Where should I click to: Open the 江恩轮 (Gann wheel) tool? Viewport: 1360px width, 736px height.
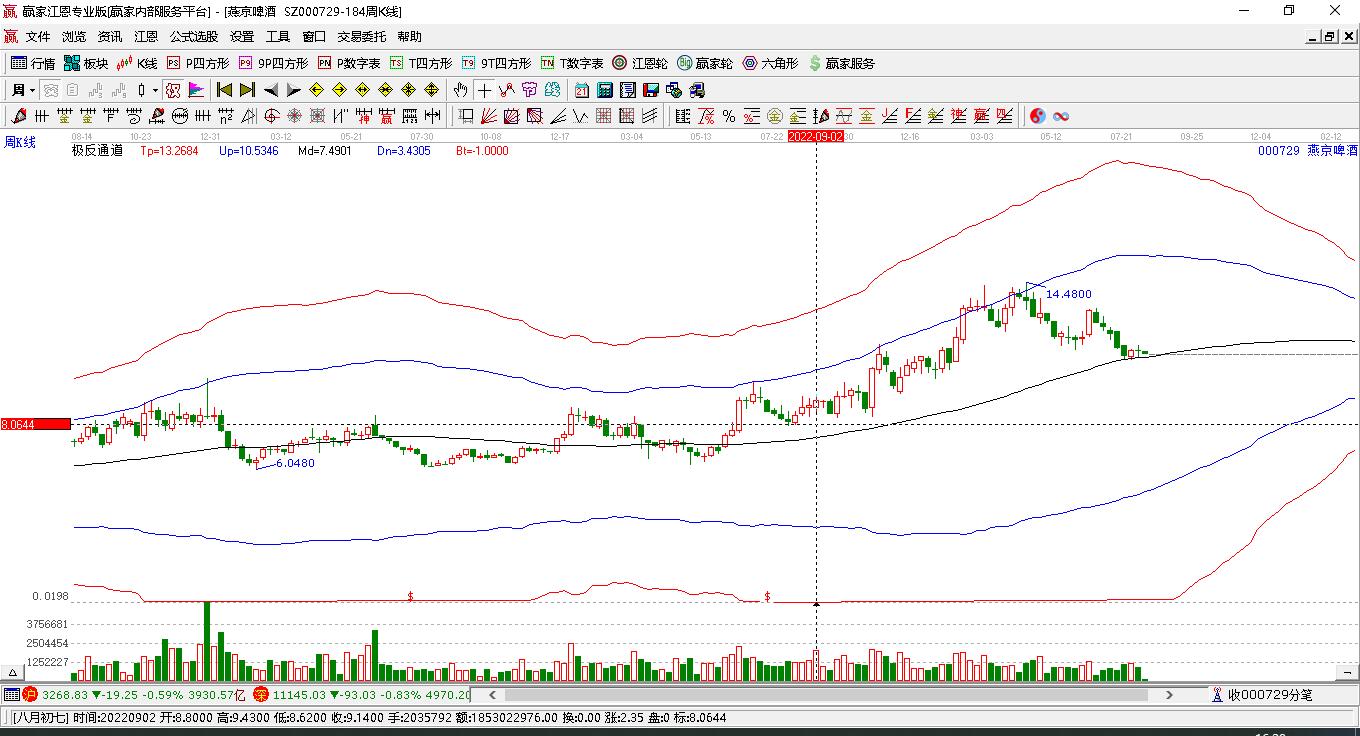click(640, 63)
